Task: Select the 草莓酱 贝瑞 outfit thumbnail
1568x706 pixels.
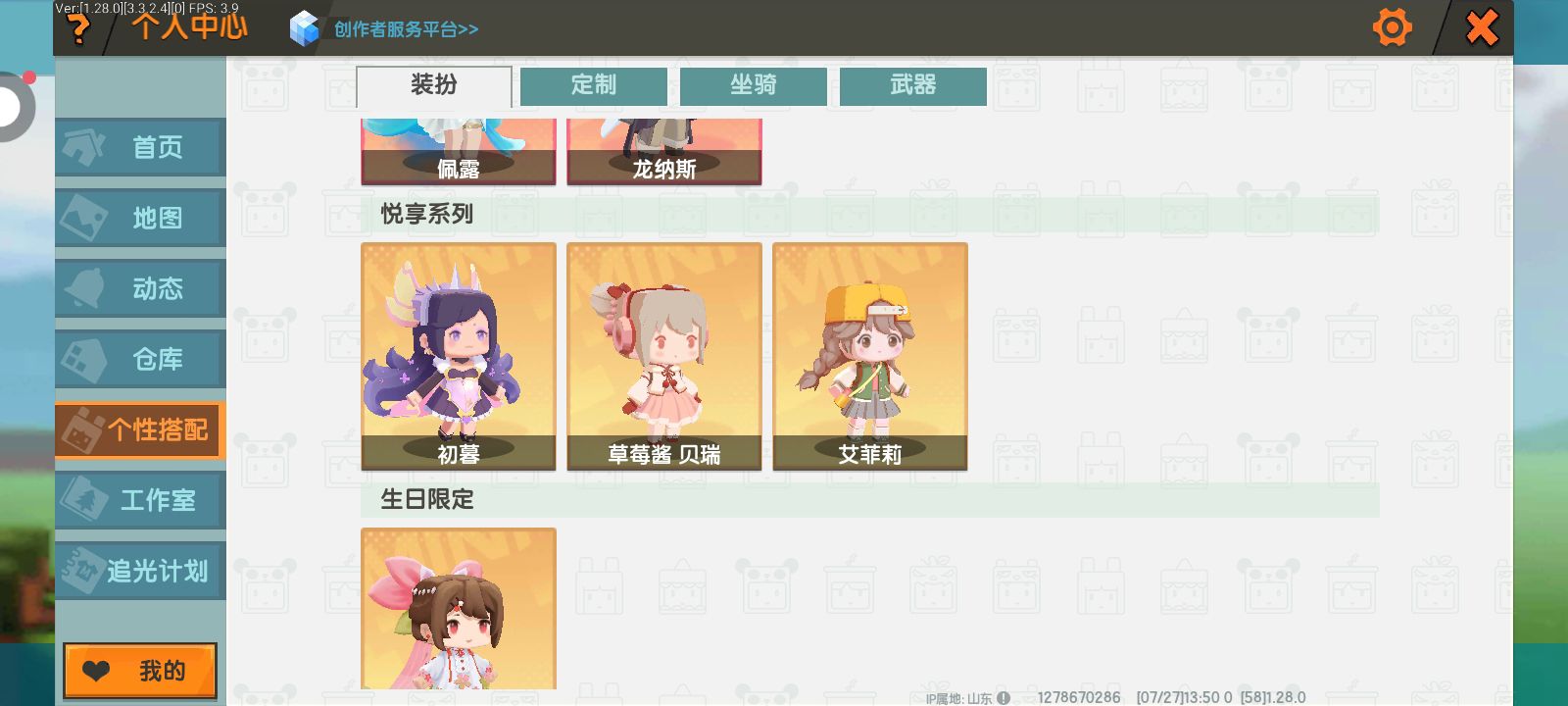Action: click(x=664, y=357)
